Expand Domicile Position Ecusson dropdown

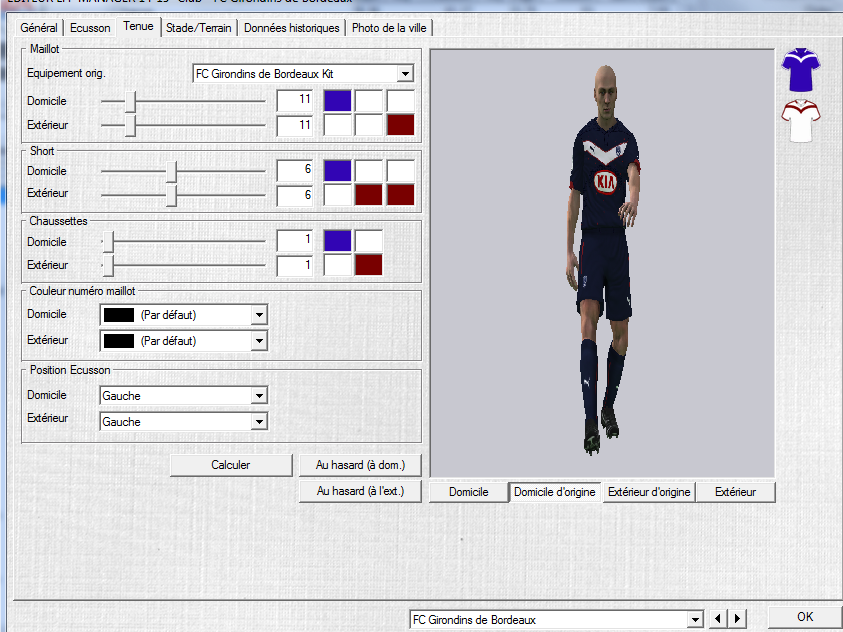click(259, 396)
